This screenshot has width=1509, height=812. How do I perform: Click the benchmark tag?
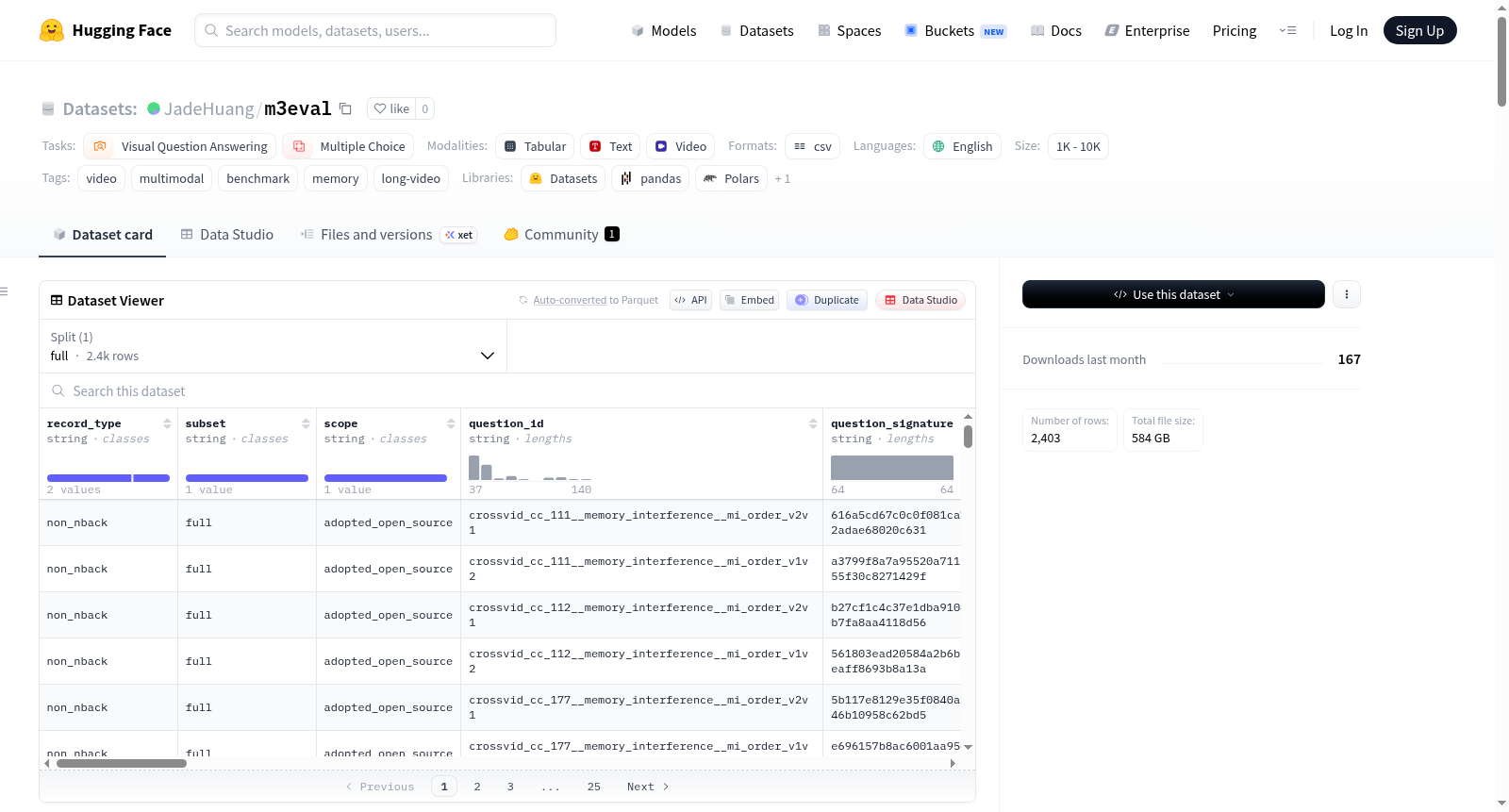[x=258, y=178]
